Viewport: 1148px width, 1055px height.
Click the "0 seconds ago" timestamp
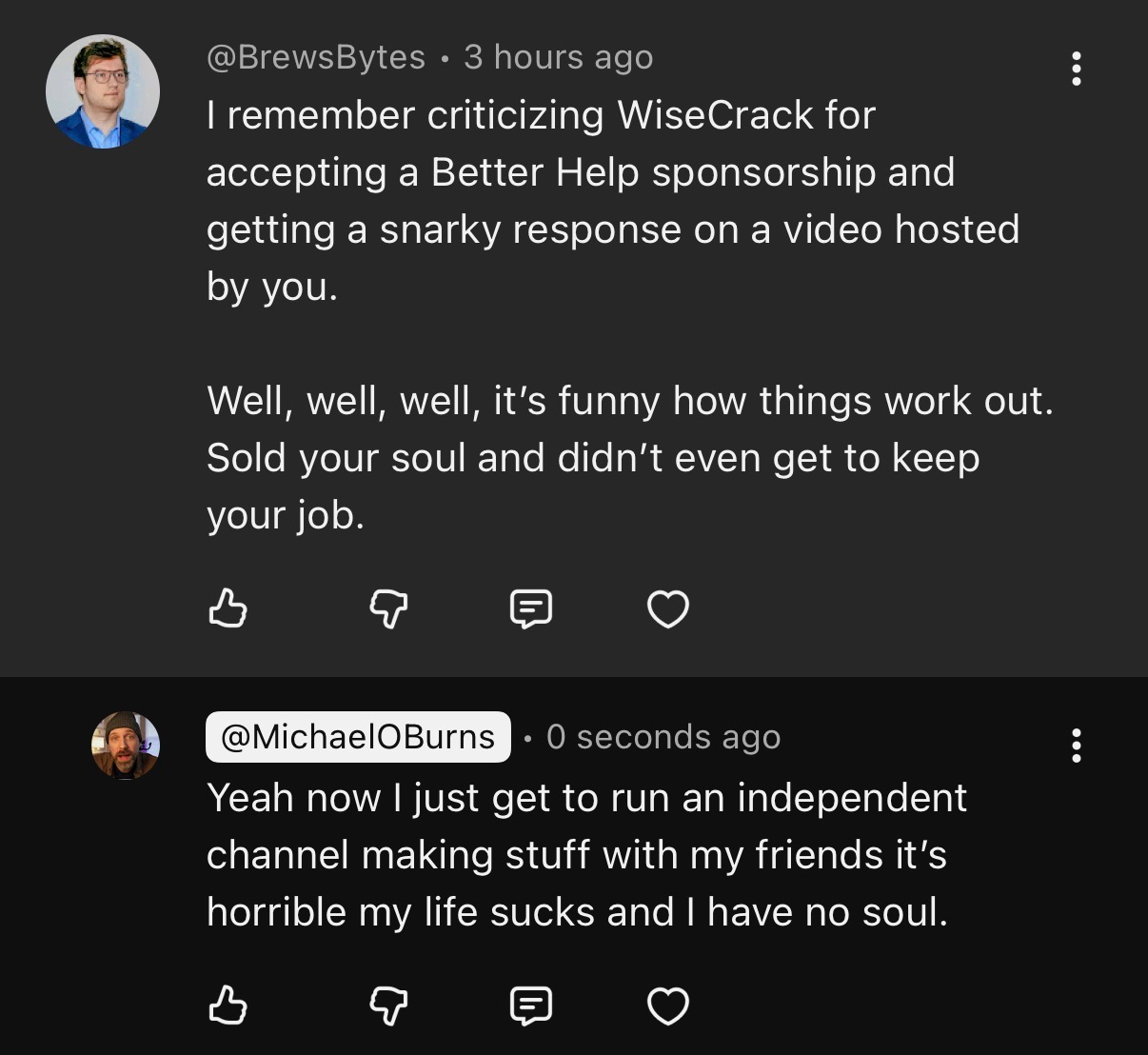click(x=663, y=737)
